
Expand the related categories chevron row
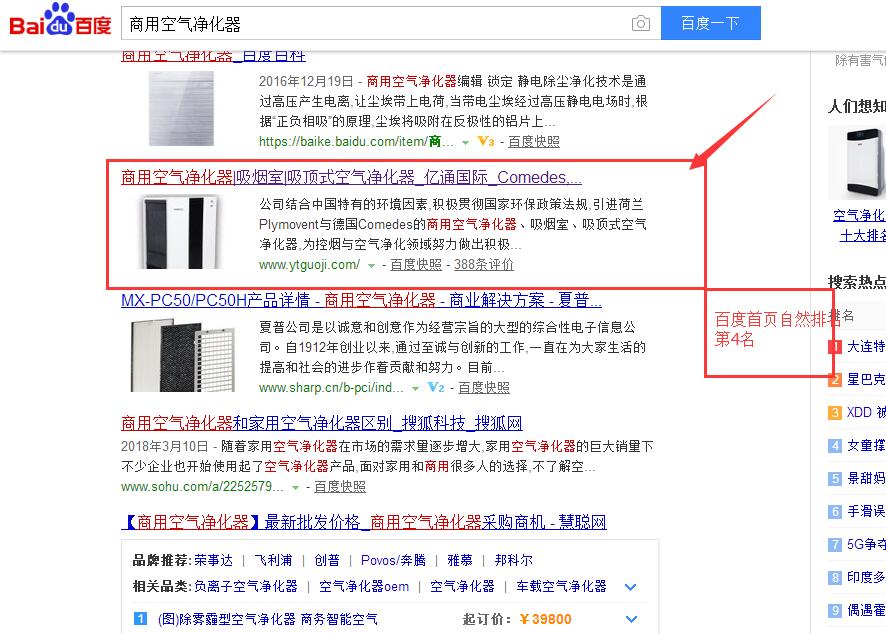point(631,587)
